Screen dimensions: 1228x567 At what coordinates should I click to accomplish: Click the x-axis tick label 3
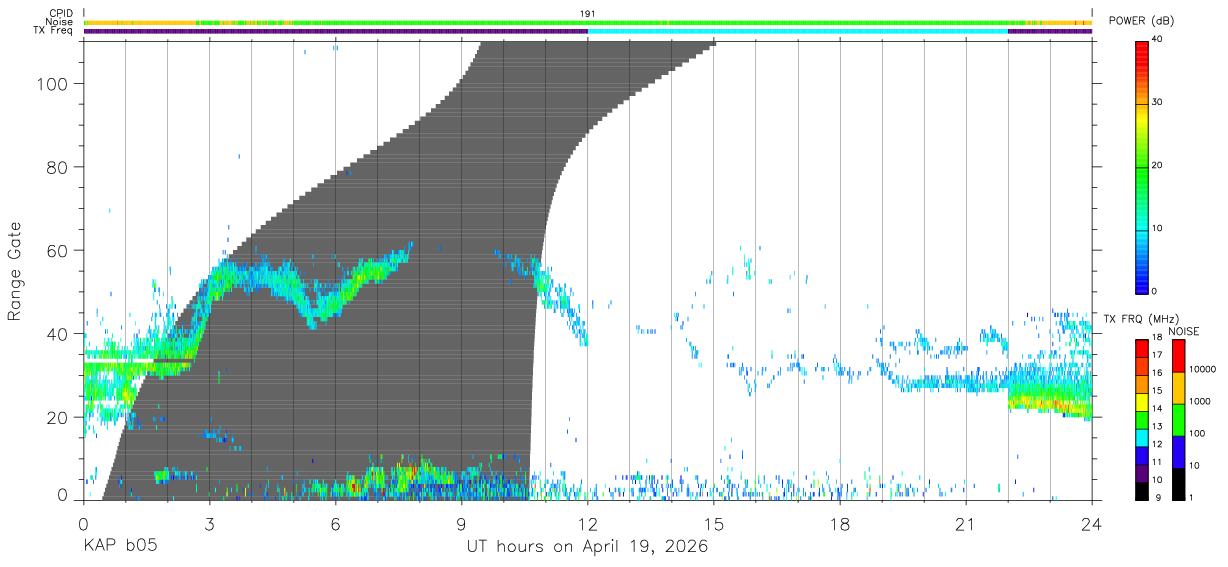pyautogui.click(x=209, y=523)
